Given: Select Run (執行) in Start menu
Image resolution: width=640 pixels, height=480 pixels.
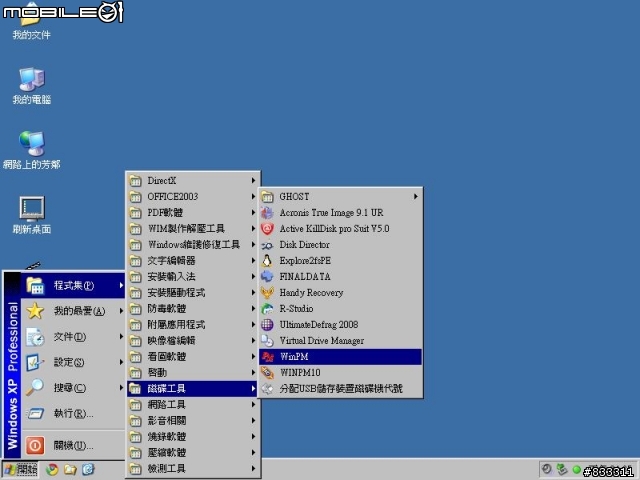Looking at the screenshot, I should tap(73, 413).
